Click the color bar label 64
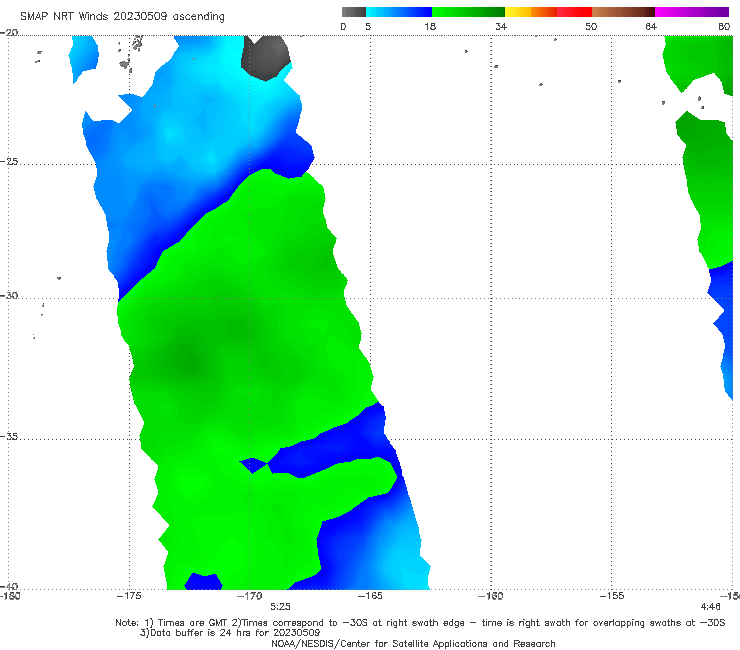The image size is (740, 650). click(x=651, y=27)
